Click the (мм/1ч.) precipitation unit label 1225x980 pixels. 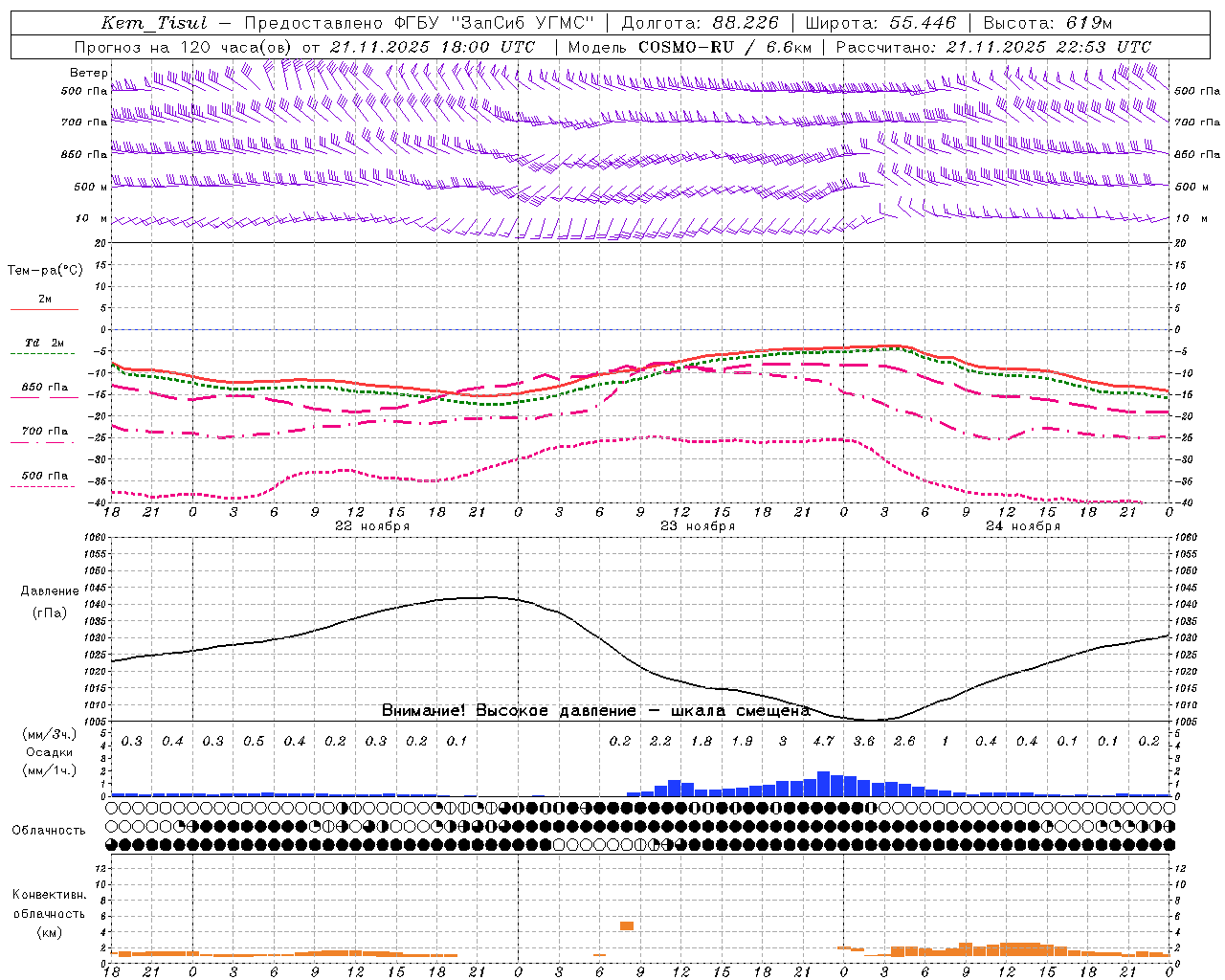point(49,770)
